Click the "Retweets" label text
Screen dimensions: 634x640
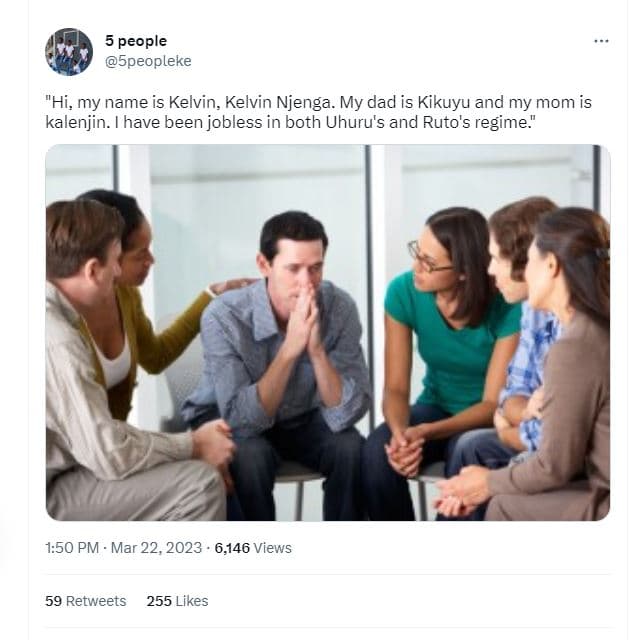click(x=96, y=601)
